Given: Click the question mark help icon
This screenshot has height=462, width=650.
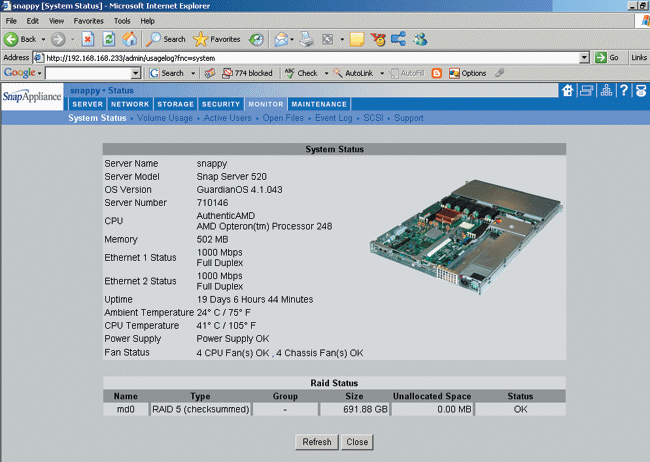Looking at the screenshot, I should 623,90.
